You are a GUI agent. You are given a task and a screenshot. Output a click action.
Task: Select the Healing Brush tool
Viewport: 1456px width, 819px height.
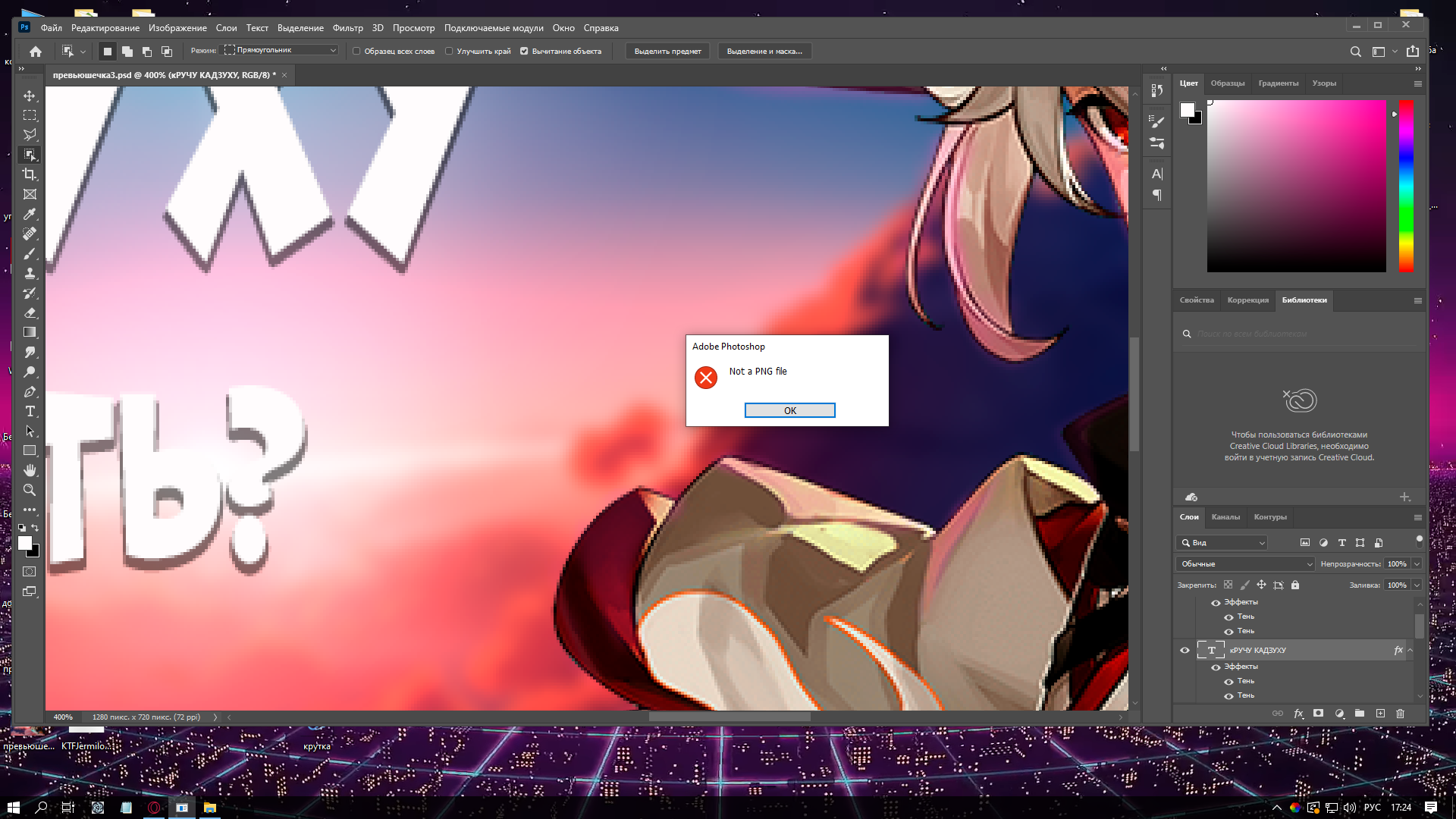point(30,234)
